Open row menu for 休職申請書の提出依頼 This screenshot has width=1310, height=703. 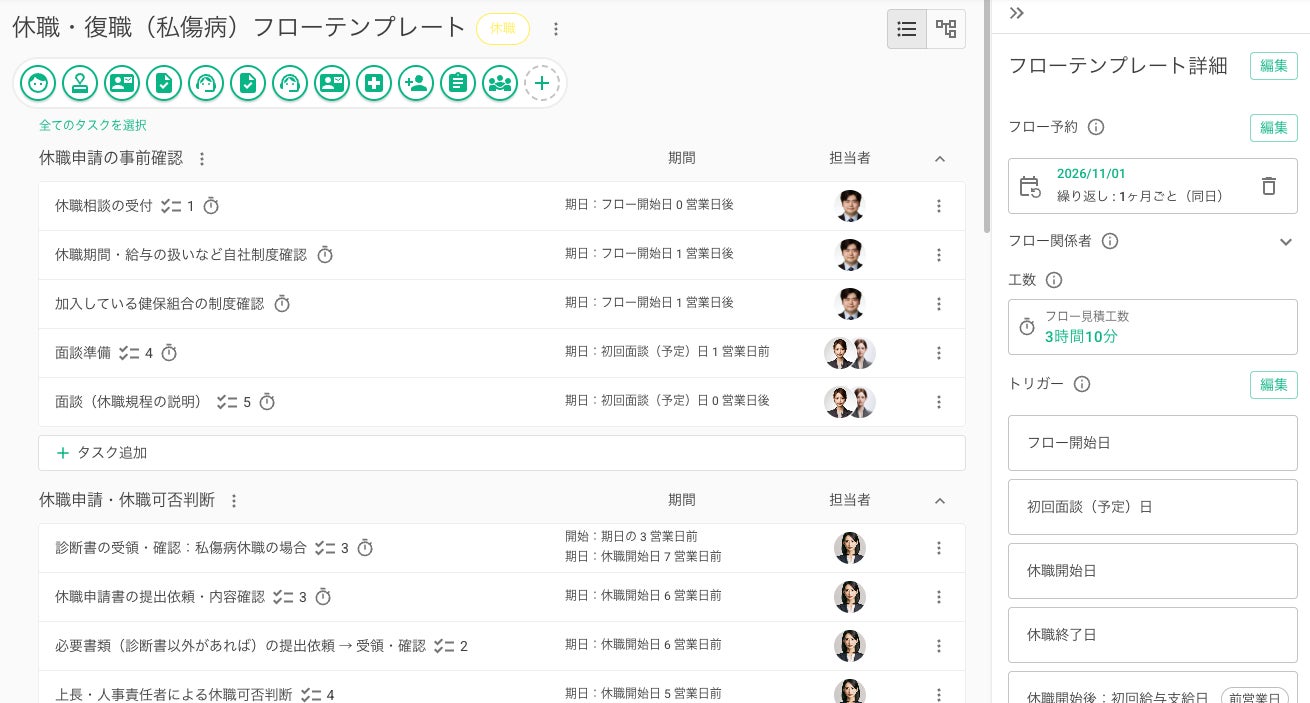coord(938,597)
